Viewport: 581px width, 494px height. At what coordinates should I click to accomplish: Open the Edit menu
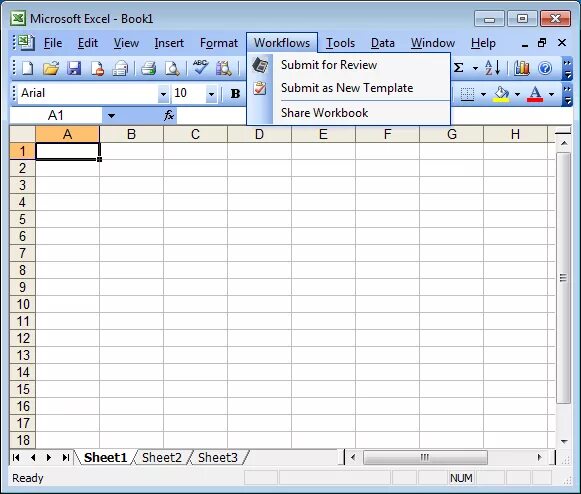pyautogui.click(x=88, y=43)
